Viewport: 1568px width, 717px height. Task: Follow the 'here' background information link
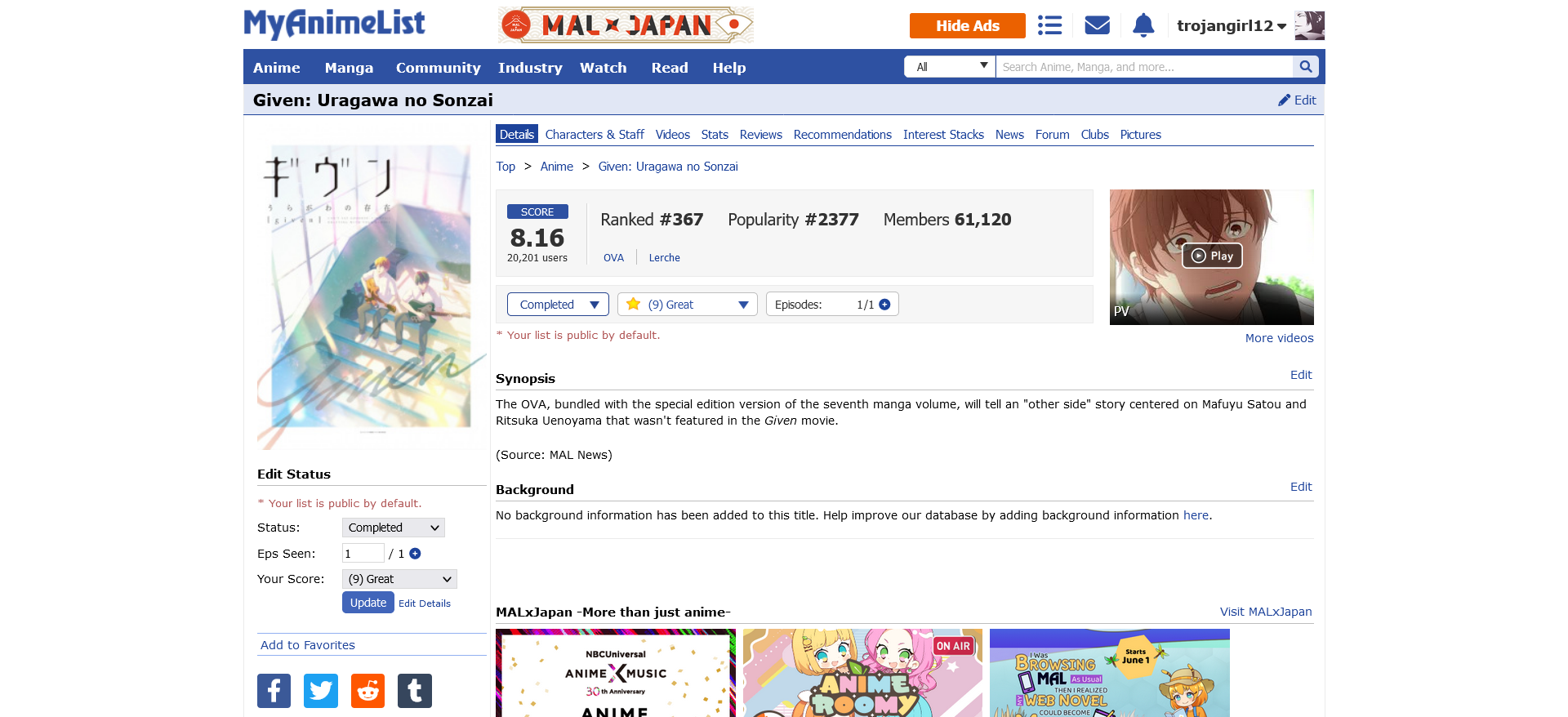[1196, 515]
